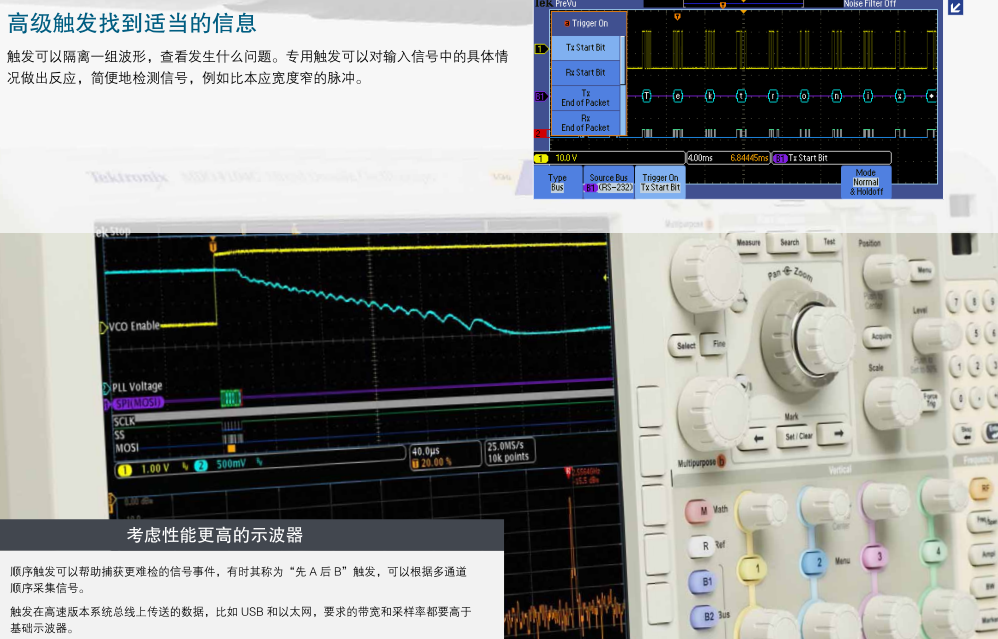Click the bottom Trigger On Tx Start Bit button
Screen dimensions: 998x639
[x=660, y=183]
